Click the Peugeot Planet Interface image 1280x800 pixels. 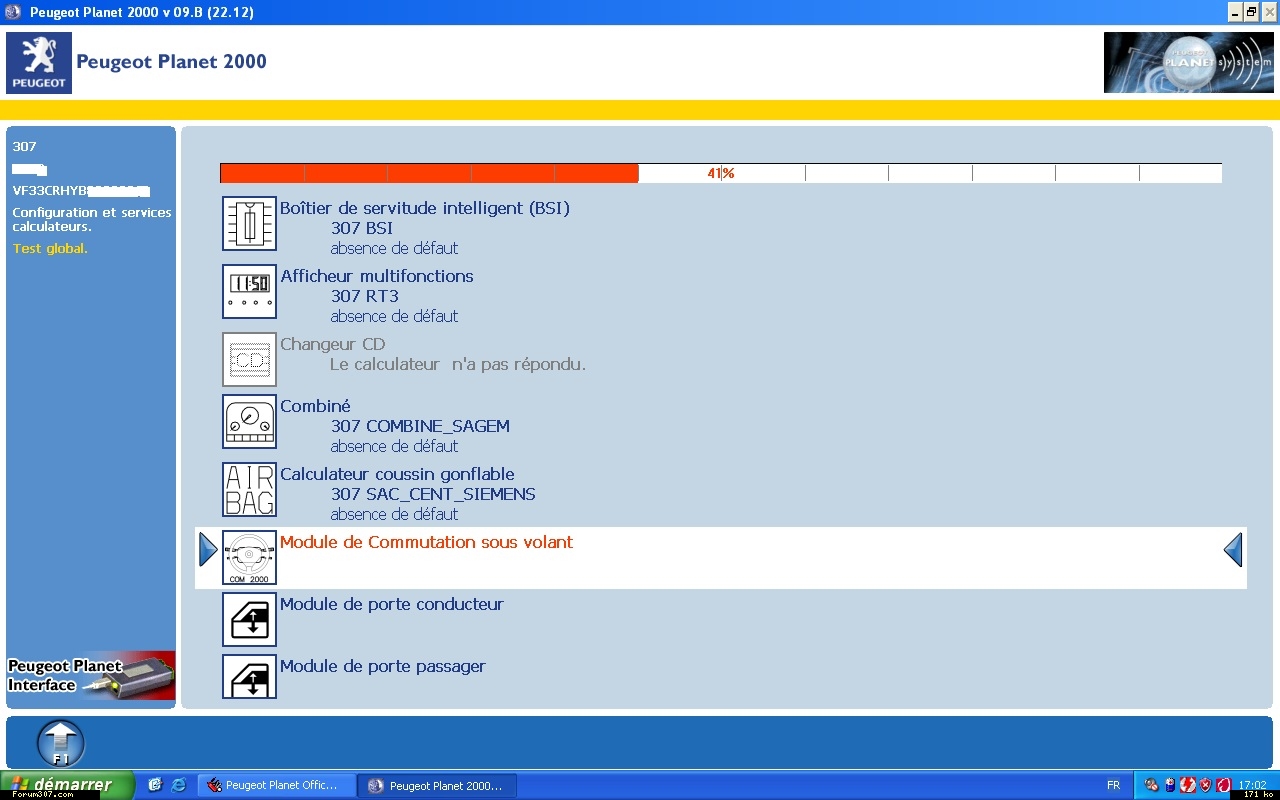(x=91, y=676)
